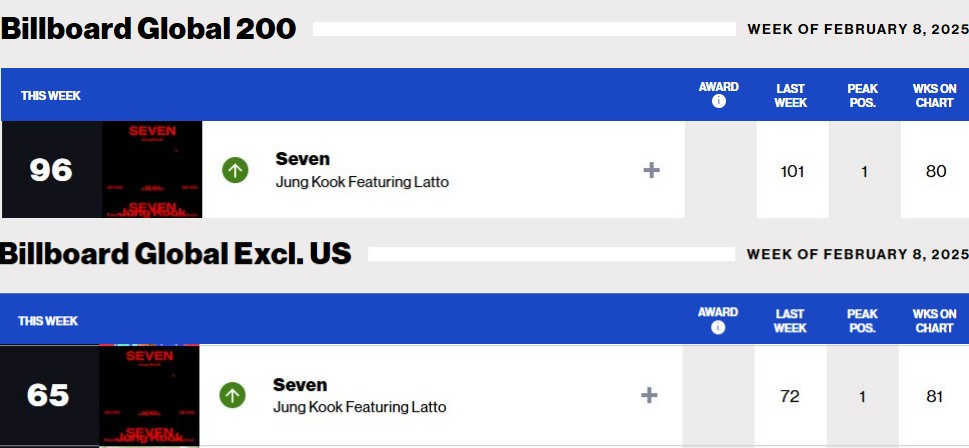The height and width of the screenshot is (448, 969).
Task: Click the Seven song title at rank 65
Action: point(300,385)
